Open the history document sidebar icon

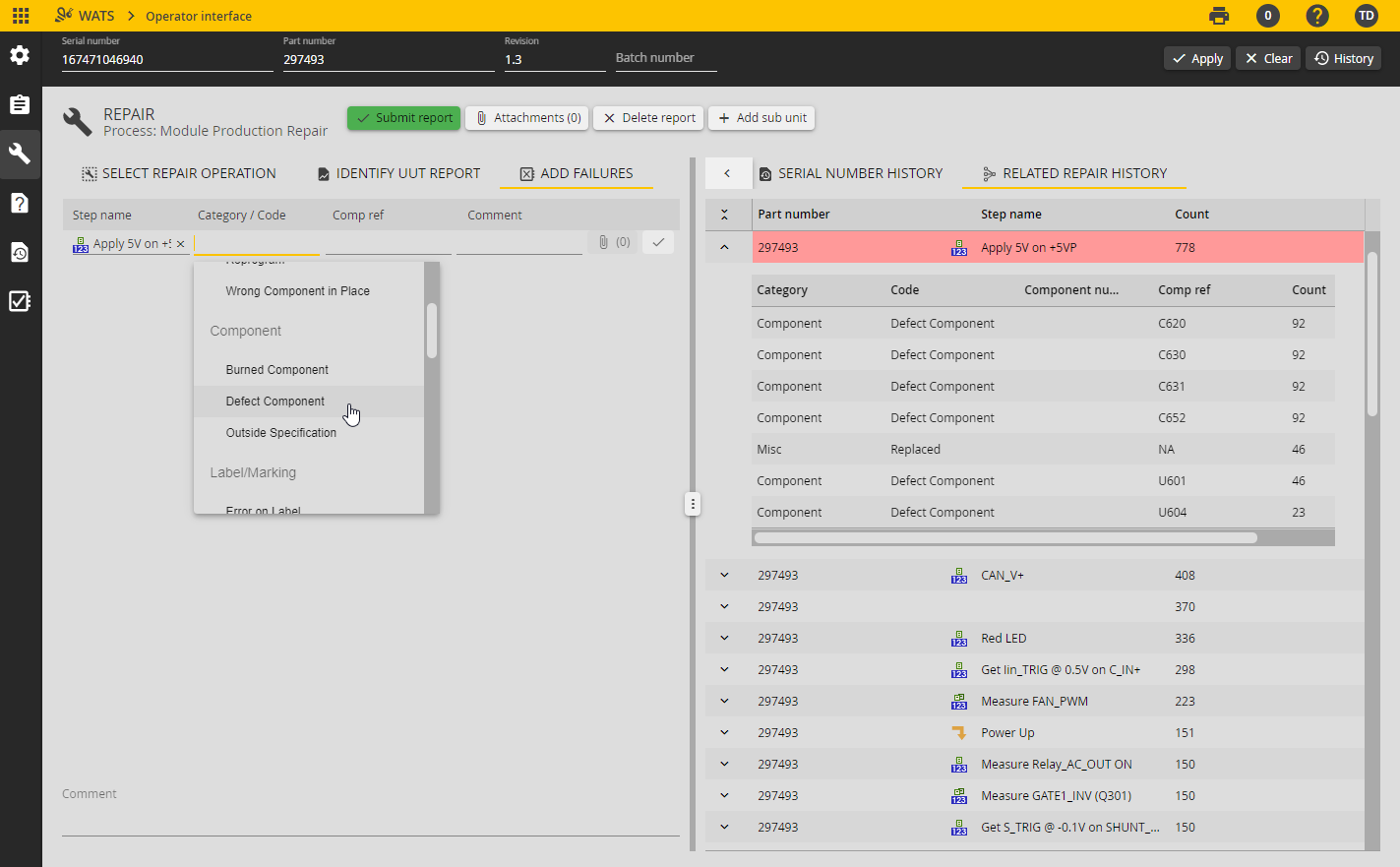pos(20,252)
